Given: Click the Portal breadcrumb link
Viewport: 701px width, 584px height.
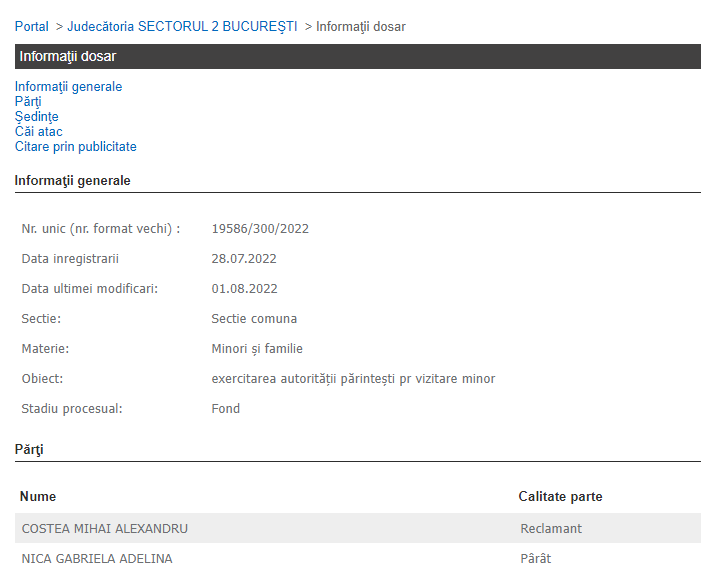Looking at the screenshot, I should [x=31, y=27].
